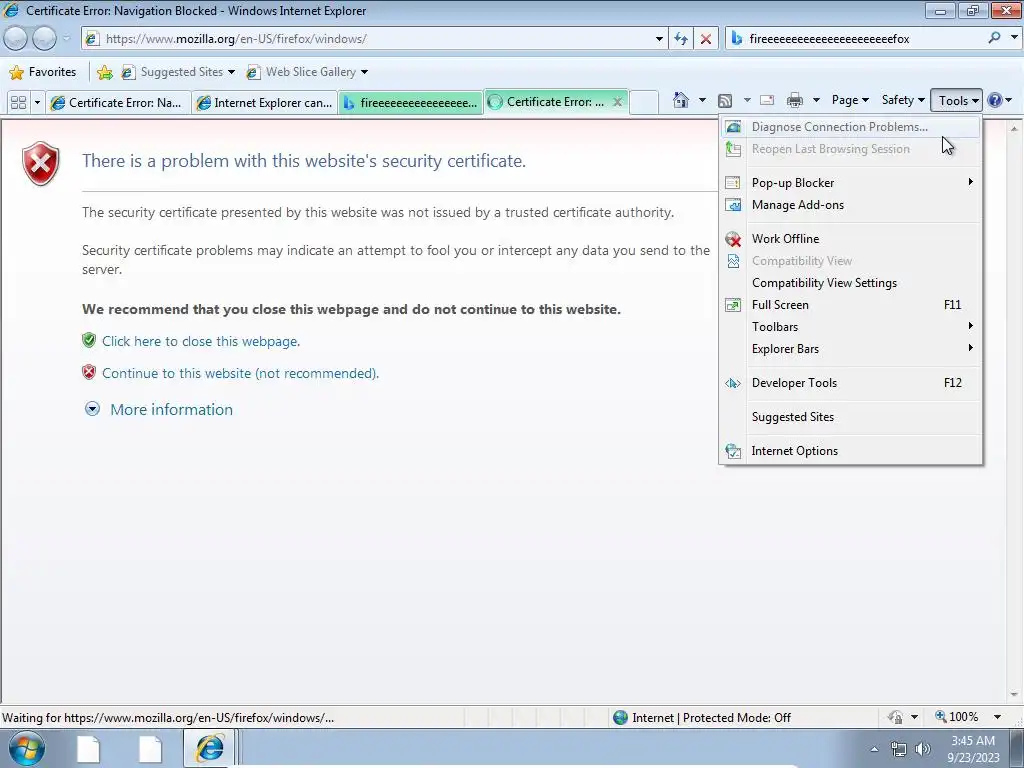Open the Home button dropdown arrow

pyautogui.click(x=702, y=100)
